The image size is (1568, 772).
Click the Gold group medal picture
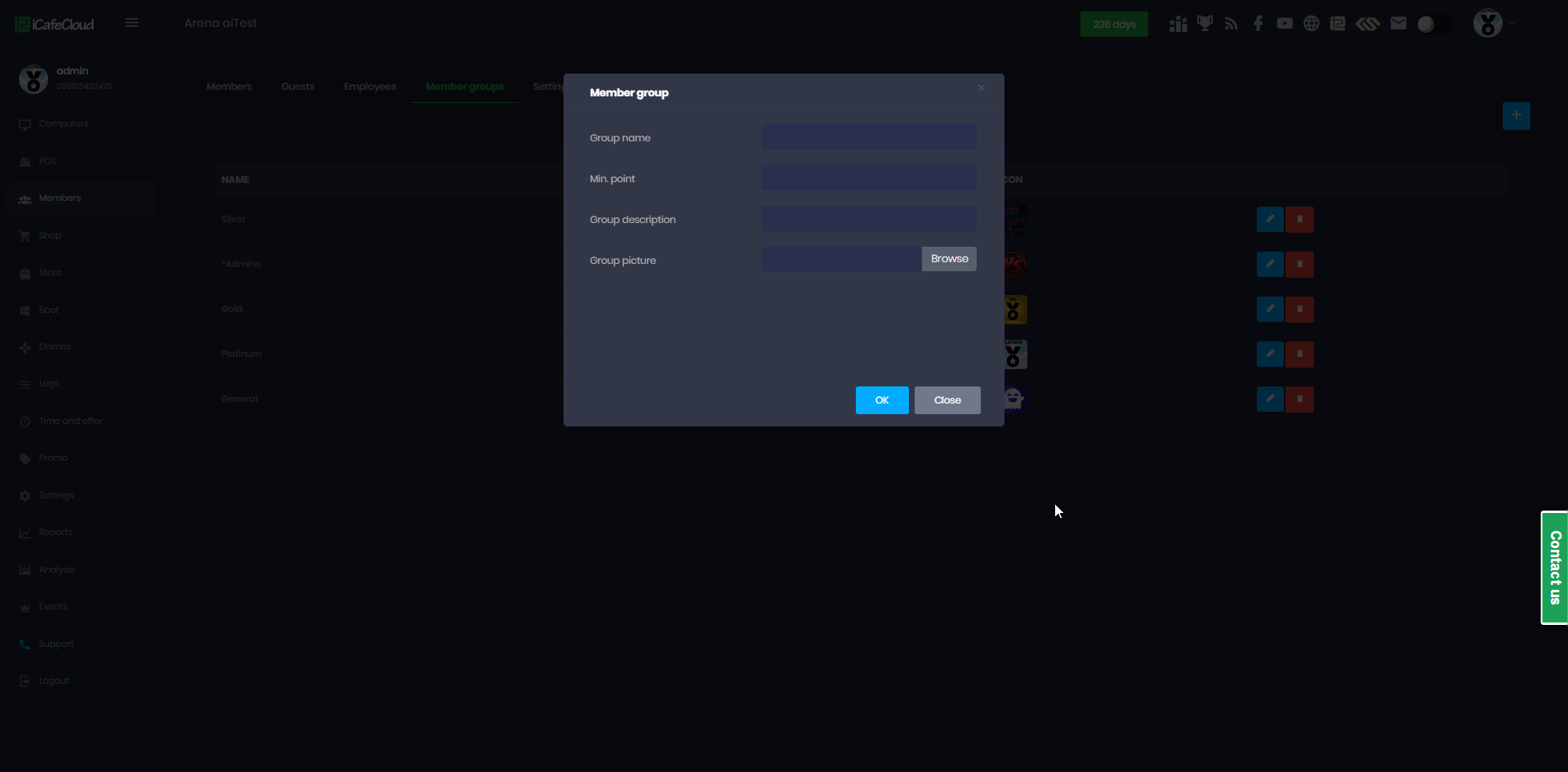point(1015,310)
